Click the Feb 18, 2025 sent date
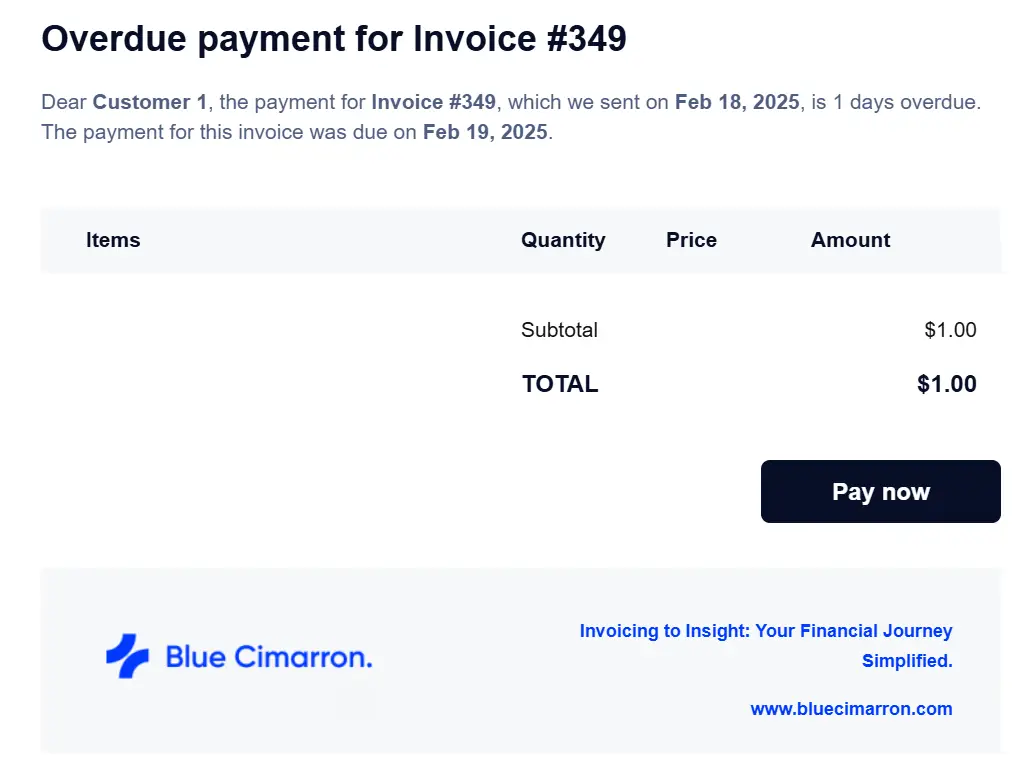1024x777 pixels. pyautogui.click(x=737, y=102)
